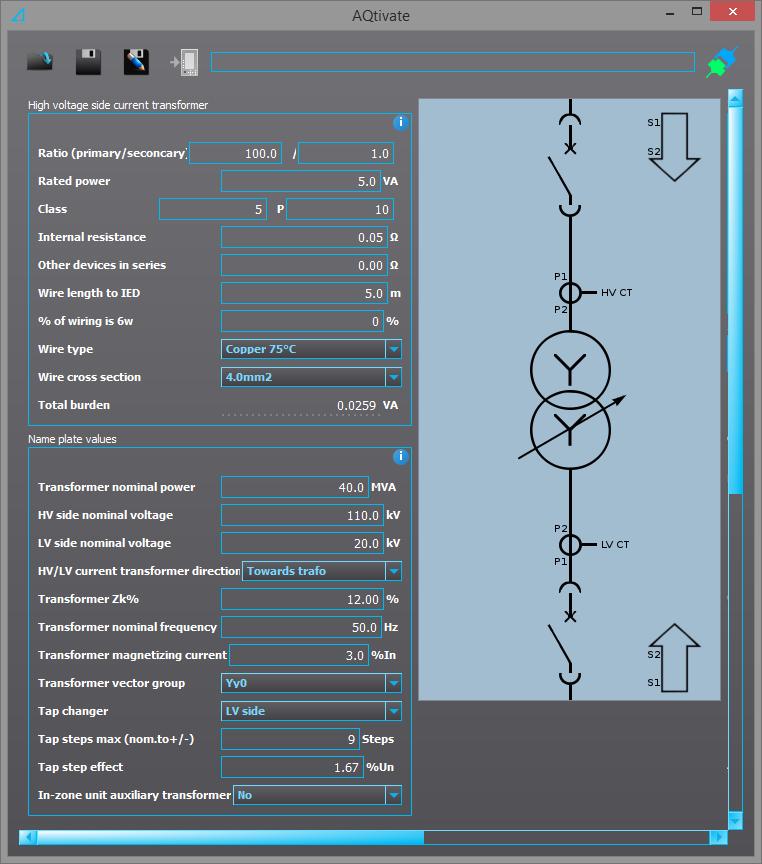762x864 pixels.
Task: Click the horizontal scrollbar left arrow
Action: [x=28, y=838]
